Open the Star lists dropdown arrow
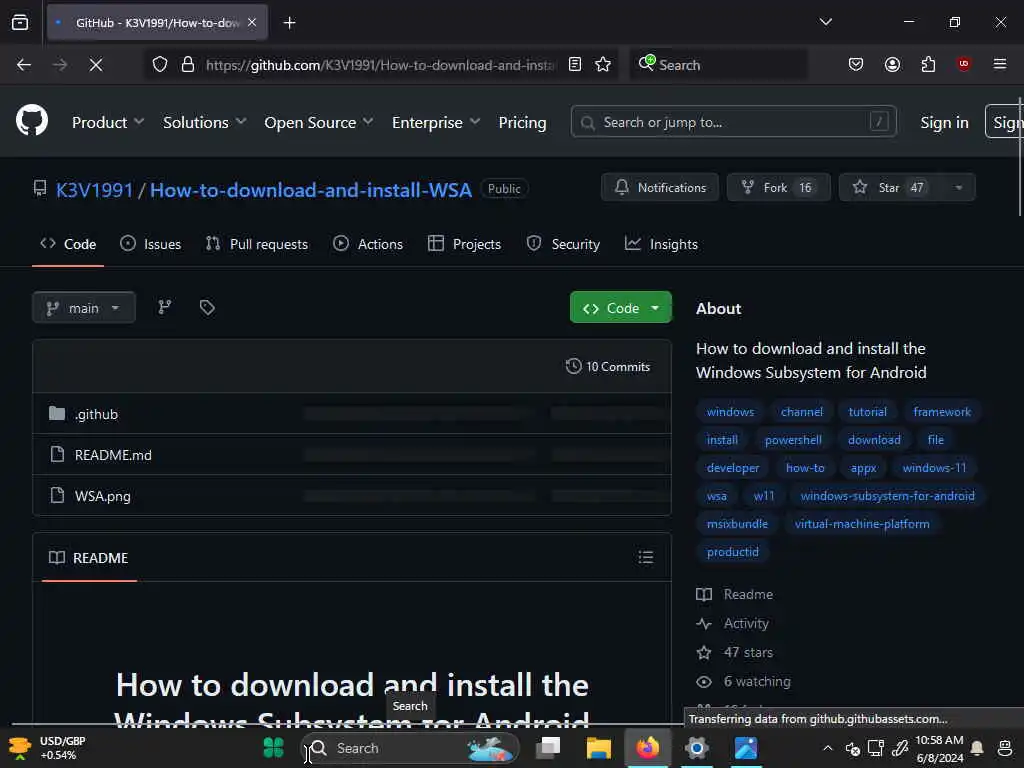Screen dimensions: 1024x768 [x=958, y=187]
